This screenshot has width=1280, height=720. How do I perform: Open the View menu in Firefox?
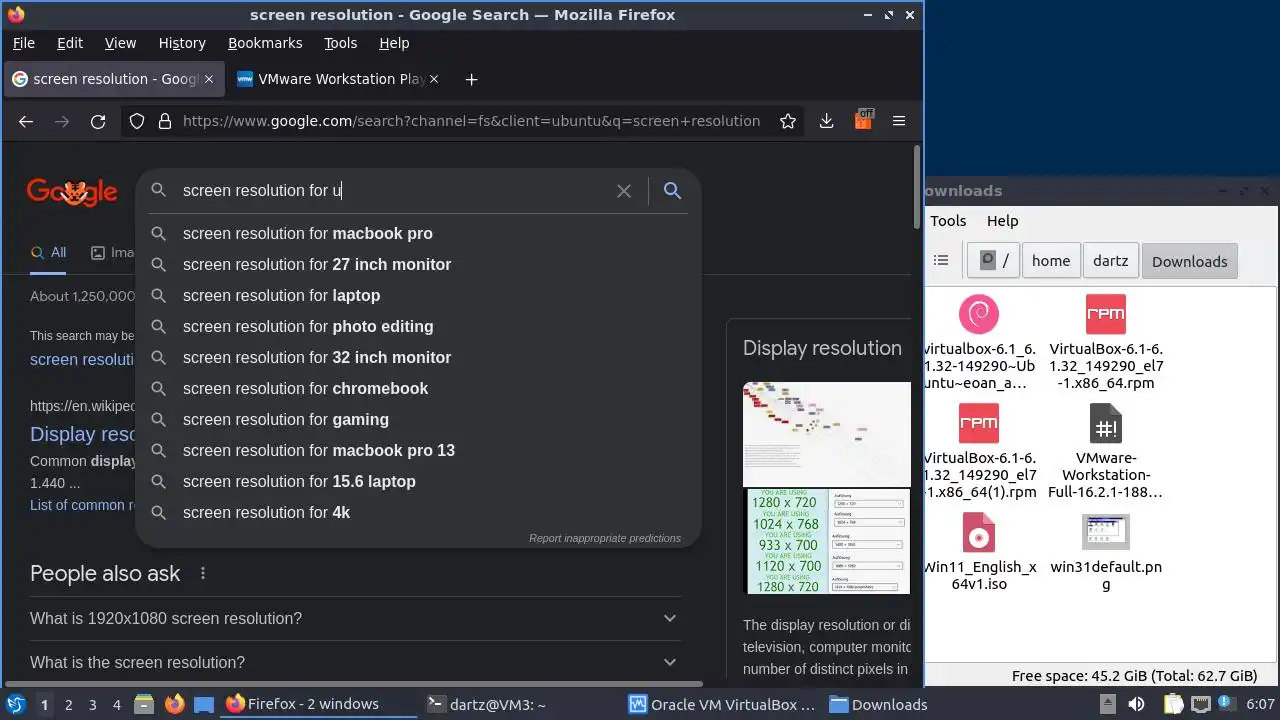pyautogui.click(x=120, y=43)
